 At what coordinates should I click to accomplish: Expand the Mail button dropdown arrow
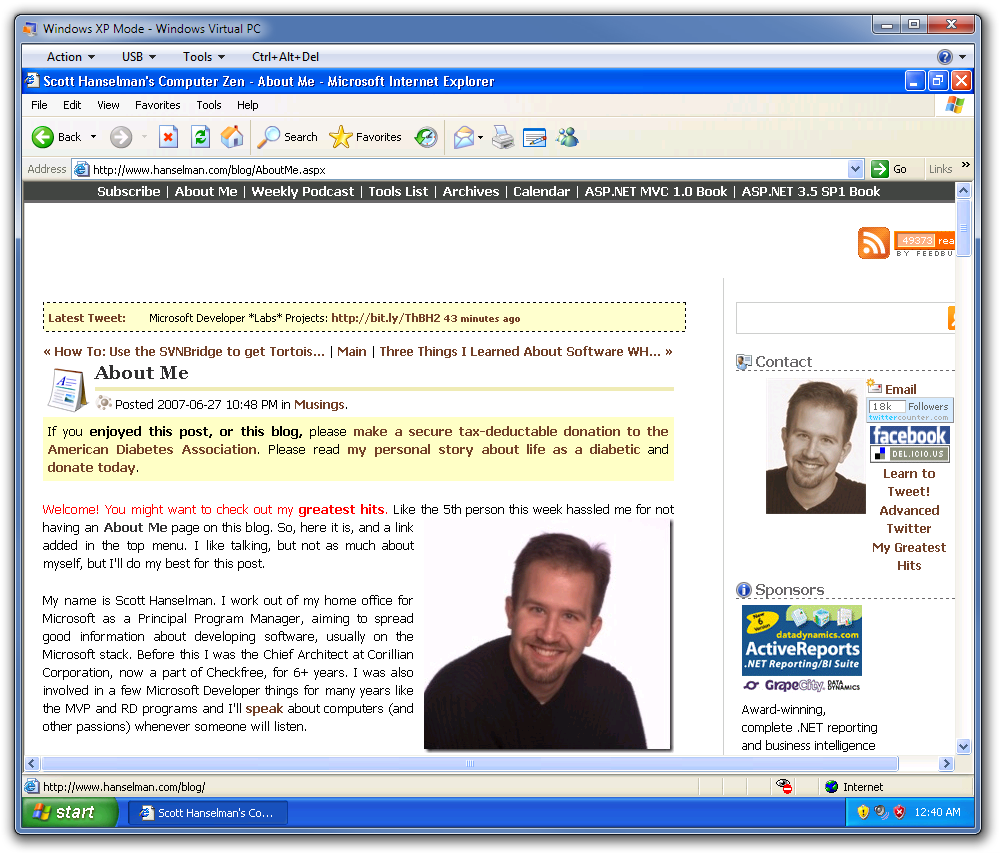click(x=480, y=137)
